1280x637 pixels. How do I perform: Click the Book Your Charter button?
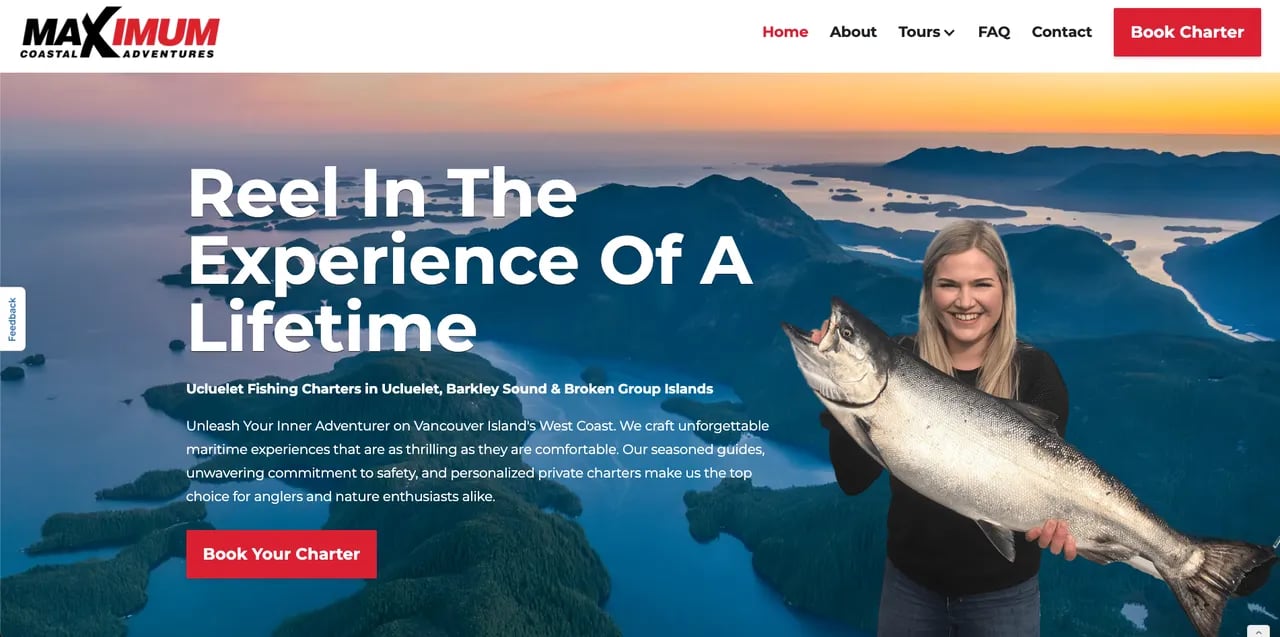281,554
